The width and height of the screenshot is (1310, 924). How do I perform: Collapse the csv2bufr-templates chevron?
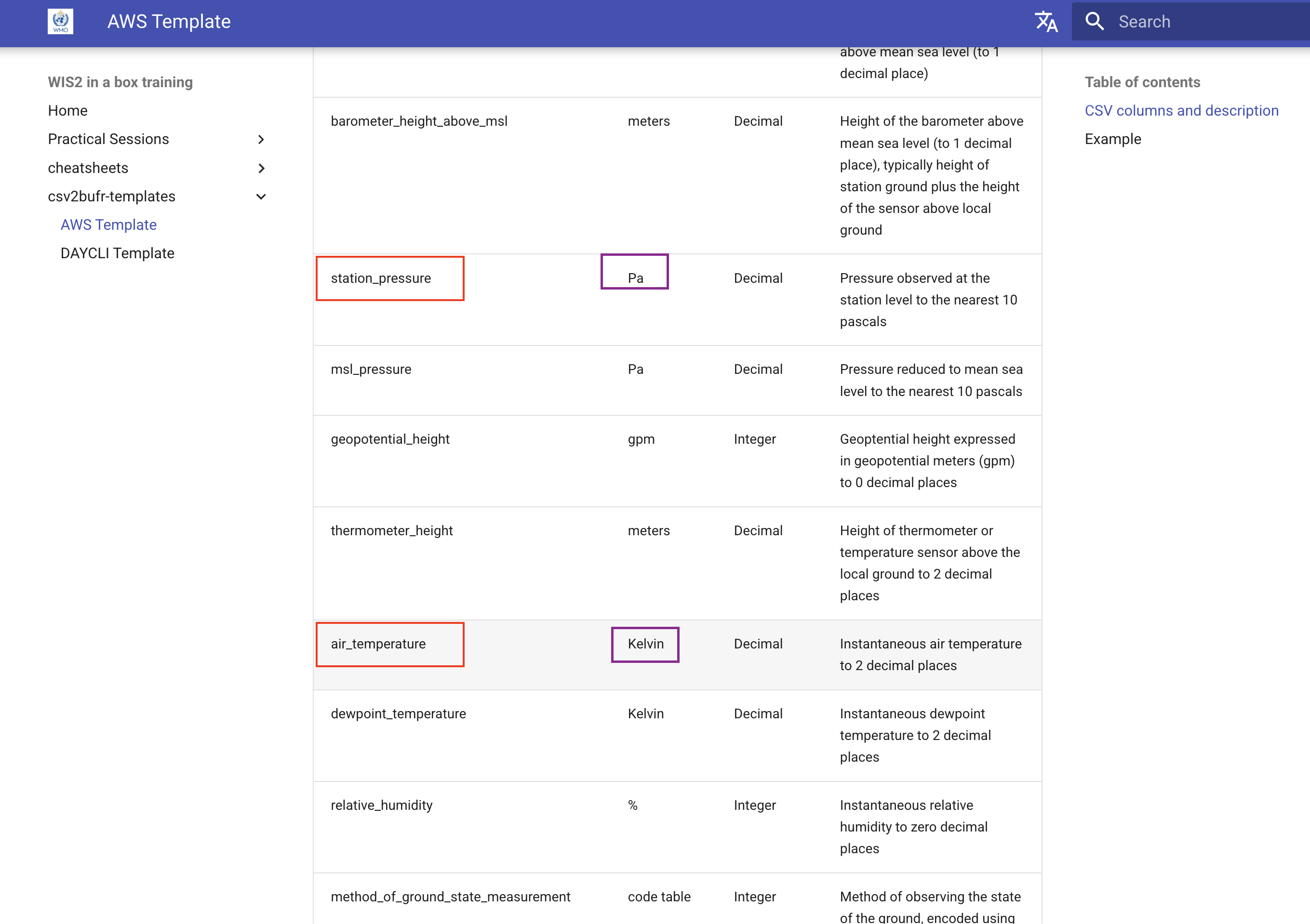[x=261, y=197]
